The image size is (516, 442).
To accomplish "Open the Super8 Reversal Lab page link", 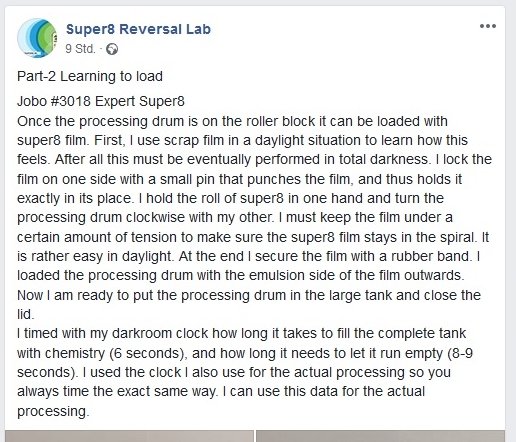I will pyautogui.click(x=138, y=29).
